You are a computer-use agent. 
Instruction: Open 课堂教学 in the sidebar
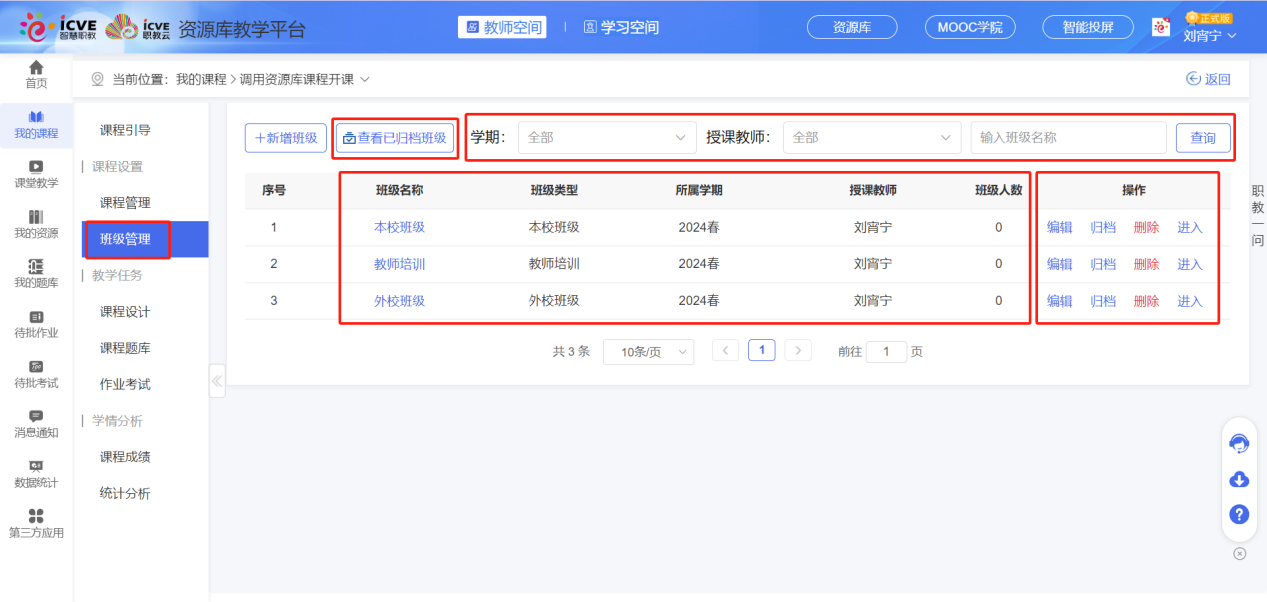point(36,175)
